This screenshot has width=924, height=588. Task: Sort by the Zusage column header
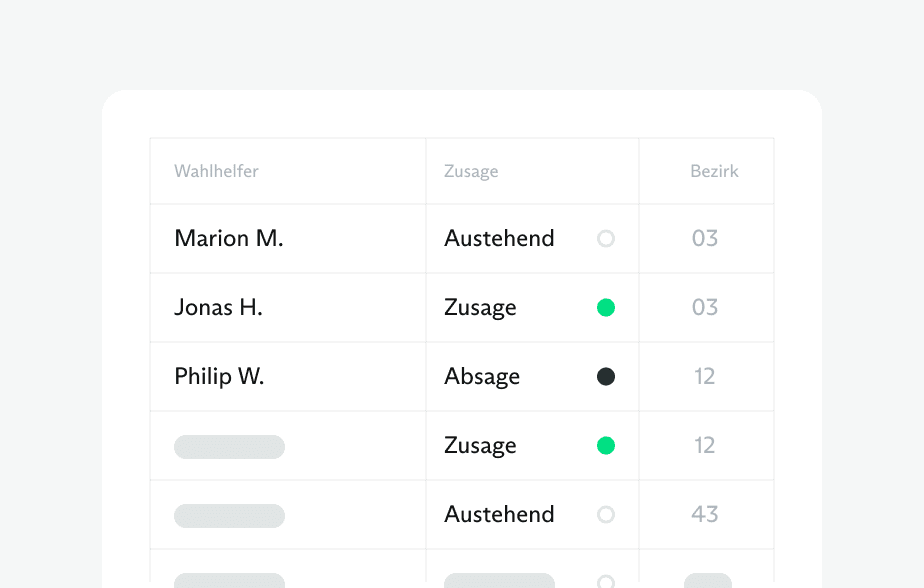click(471, 171)
